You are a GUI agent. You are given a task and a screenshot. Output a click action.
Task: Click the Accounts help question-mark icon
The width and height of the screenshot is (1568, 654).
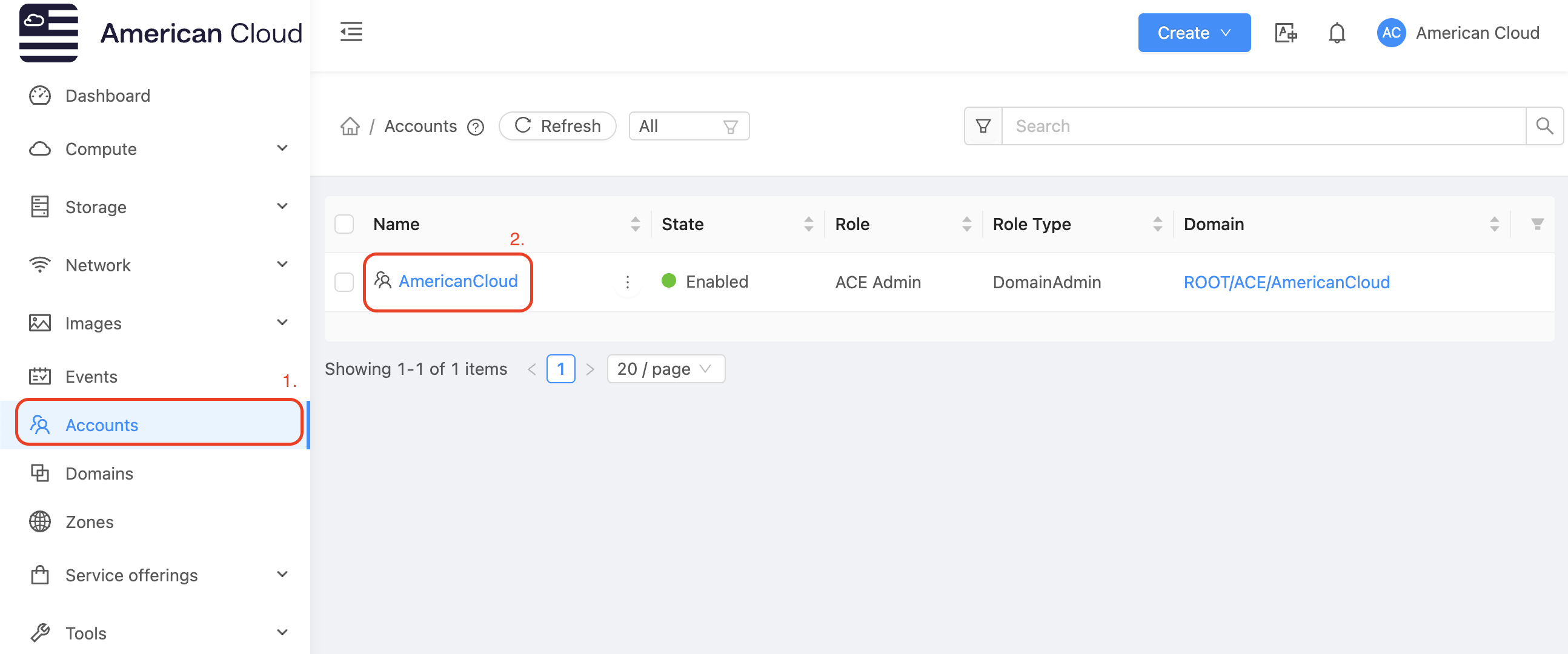(476, 127)
